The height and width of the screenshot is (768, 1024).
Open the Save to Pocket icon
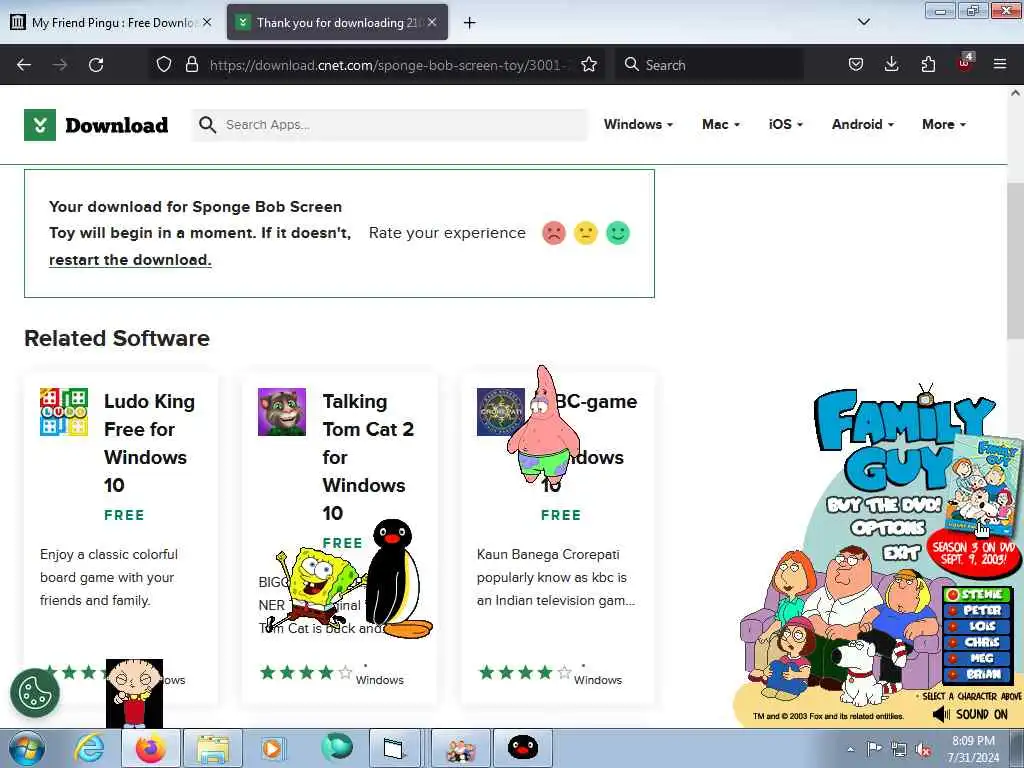[x=856, y=64]
